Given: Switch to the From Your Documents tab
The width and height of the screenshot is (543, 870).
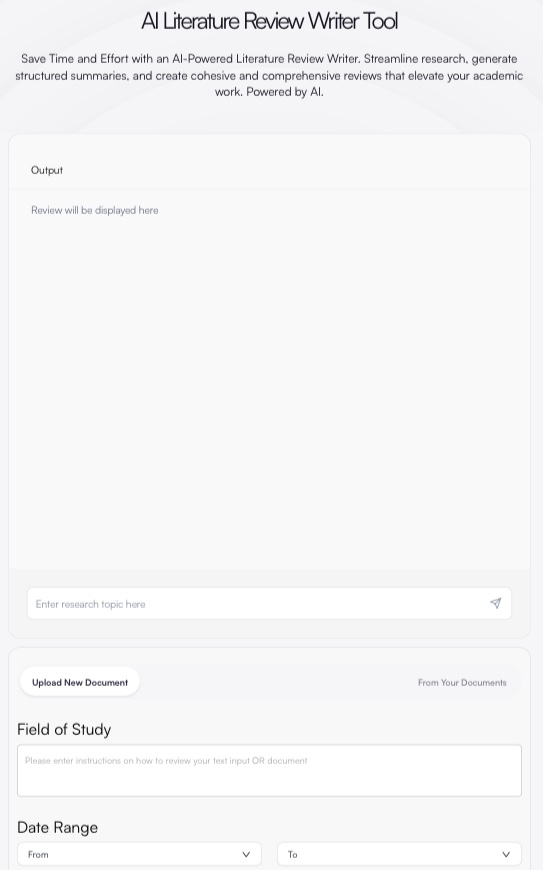Looking at the screenshot, I should point(462,682).
